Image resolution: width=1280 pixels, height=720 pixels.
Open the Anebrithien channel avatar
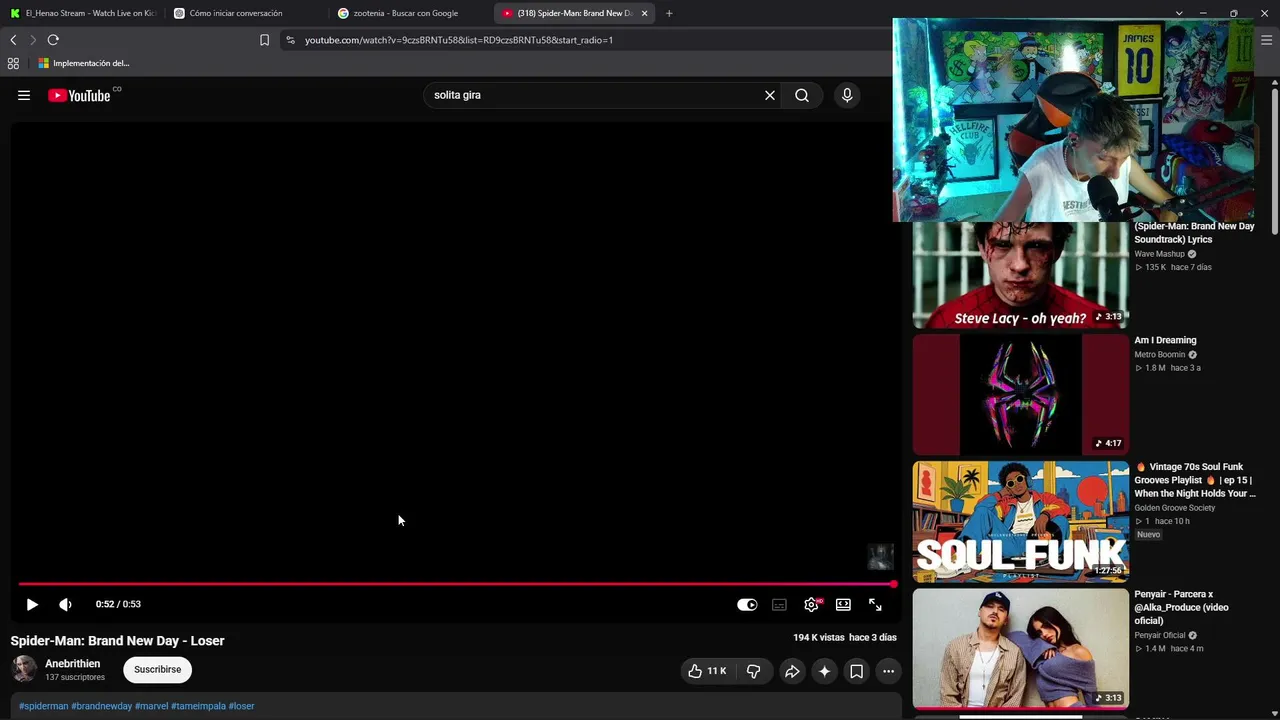point(24,669)
